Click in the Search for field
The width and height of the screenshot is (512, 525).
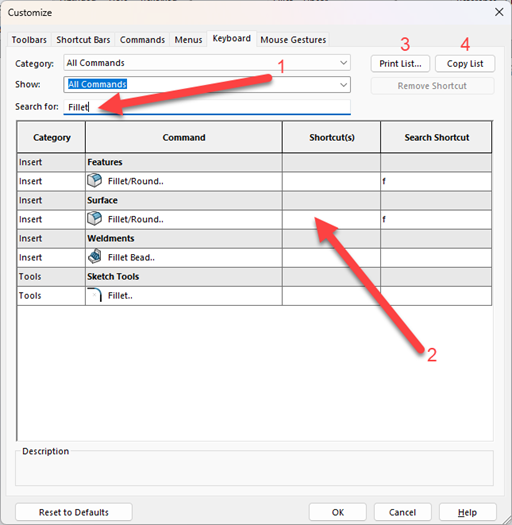[x=207, y=107]
